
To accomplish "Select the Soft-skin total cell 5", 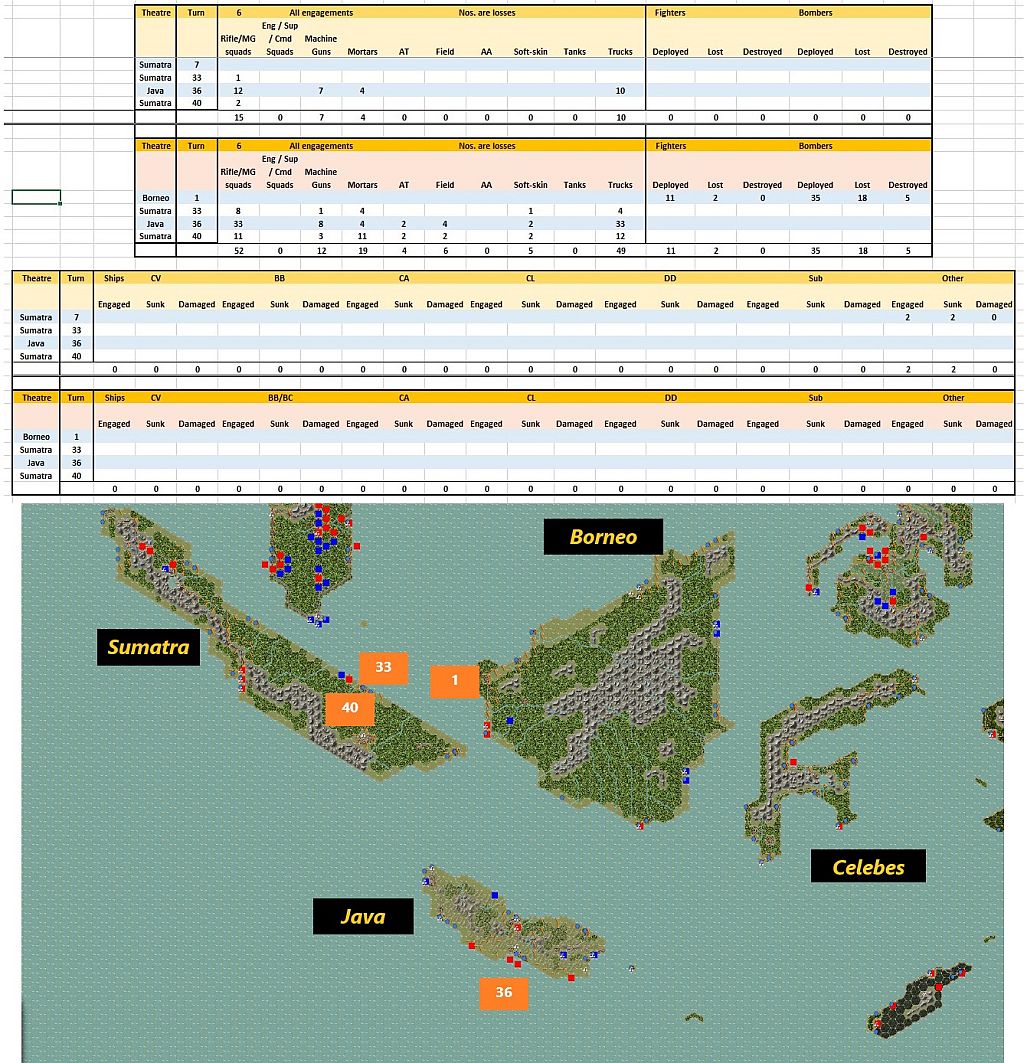I will 530,251.
